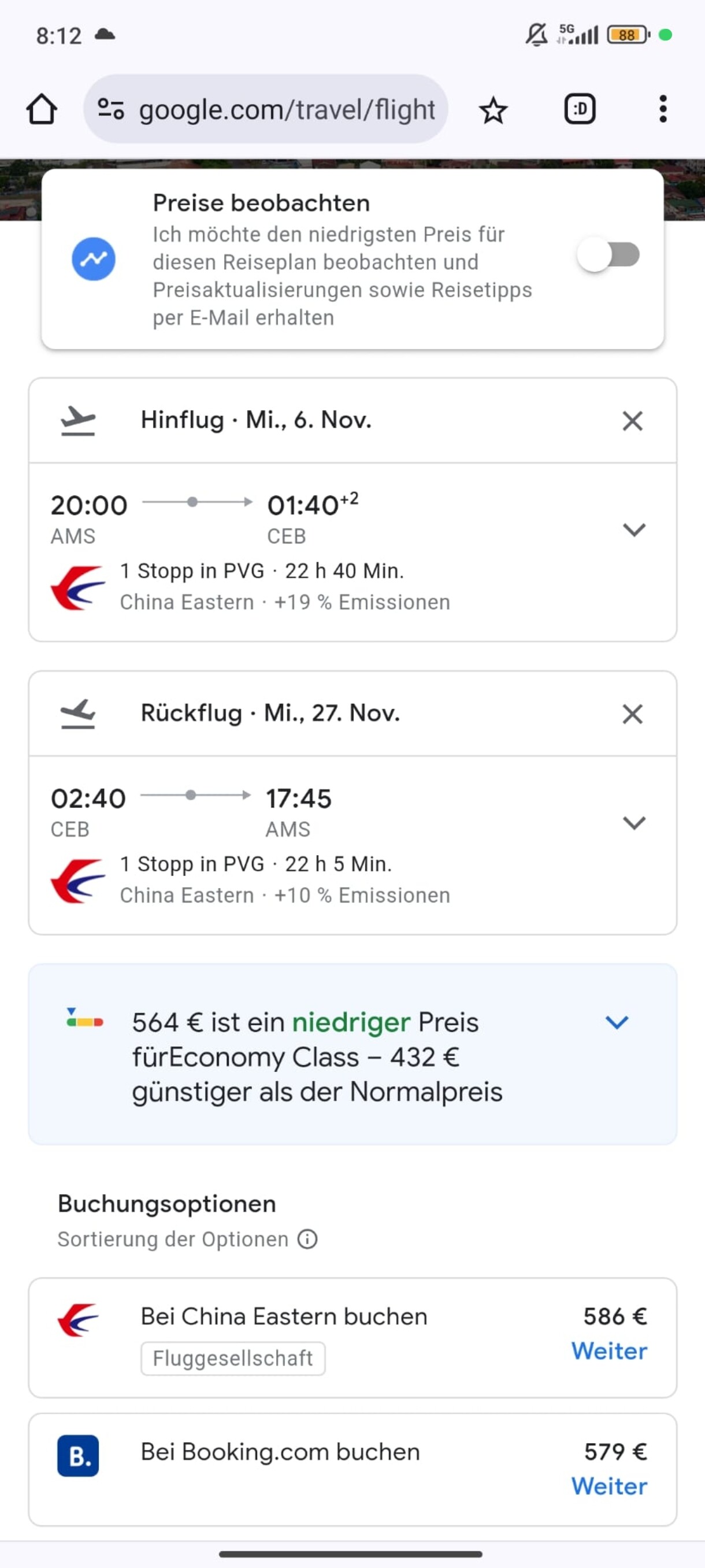Tap the info icon beside Sortierung der Optionen

308,1239
